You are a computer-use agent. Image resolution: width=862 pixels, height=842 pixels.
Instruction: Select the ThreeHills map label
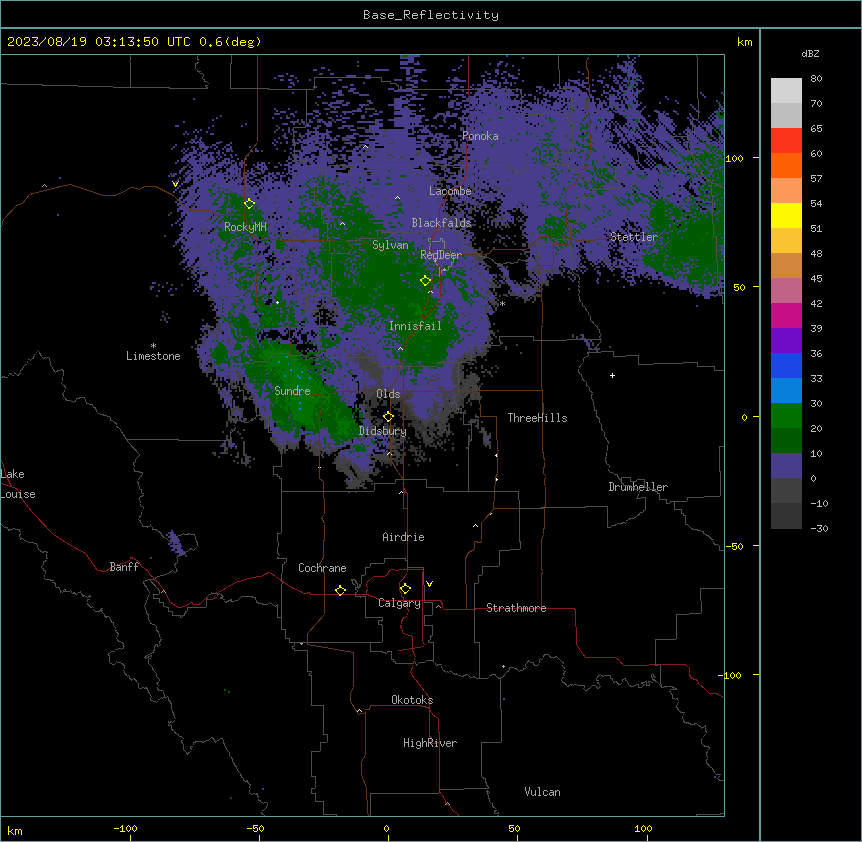coord(537,418)
